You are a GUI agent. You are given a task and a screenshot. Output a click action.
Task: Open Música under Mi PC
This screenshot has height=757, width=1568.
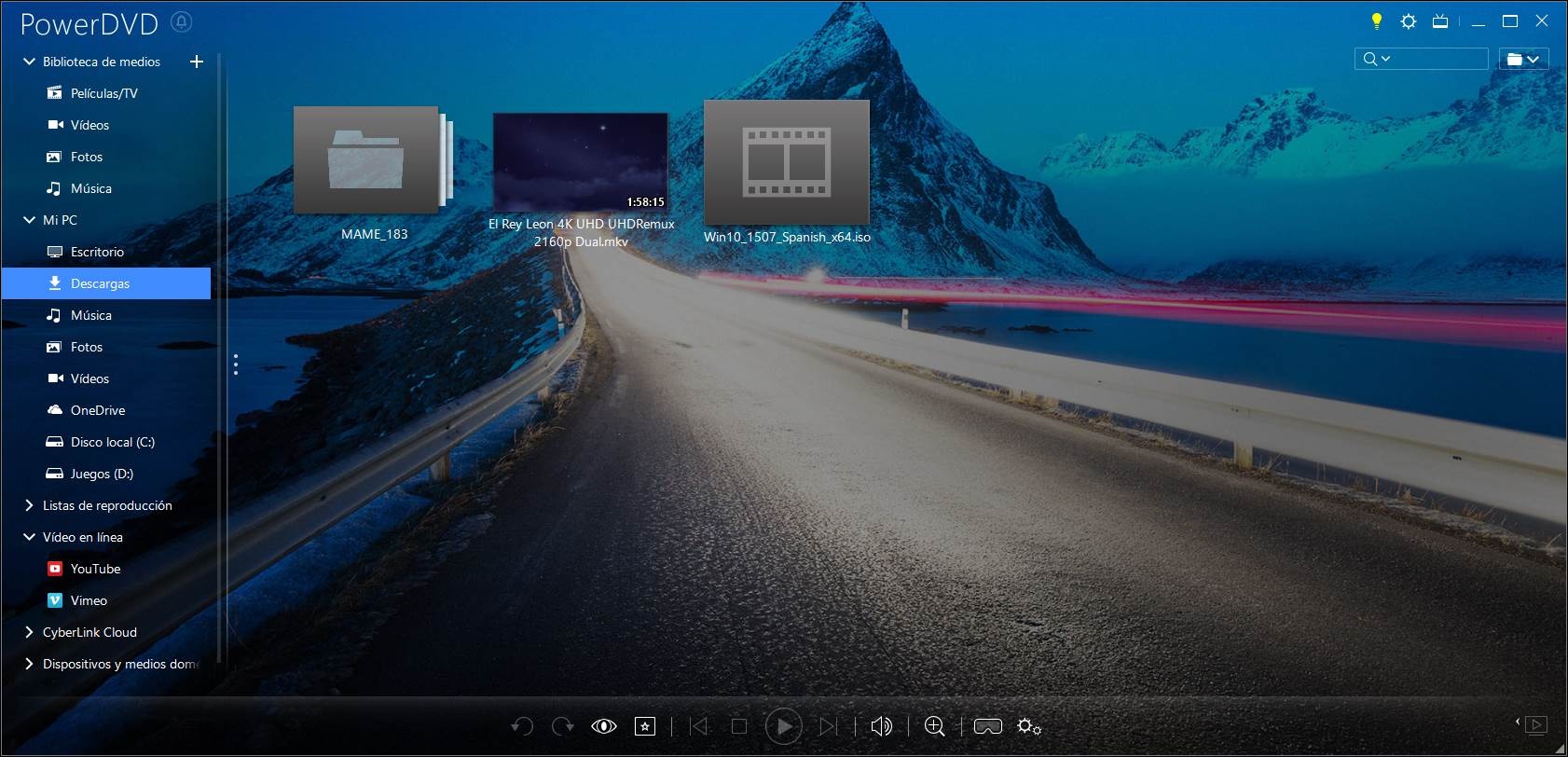pyautogui.click(x=90, y=315)
